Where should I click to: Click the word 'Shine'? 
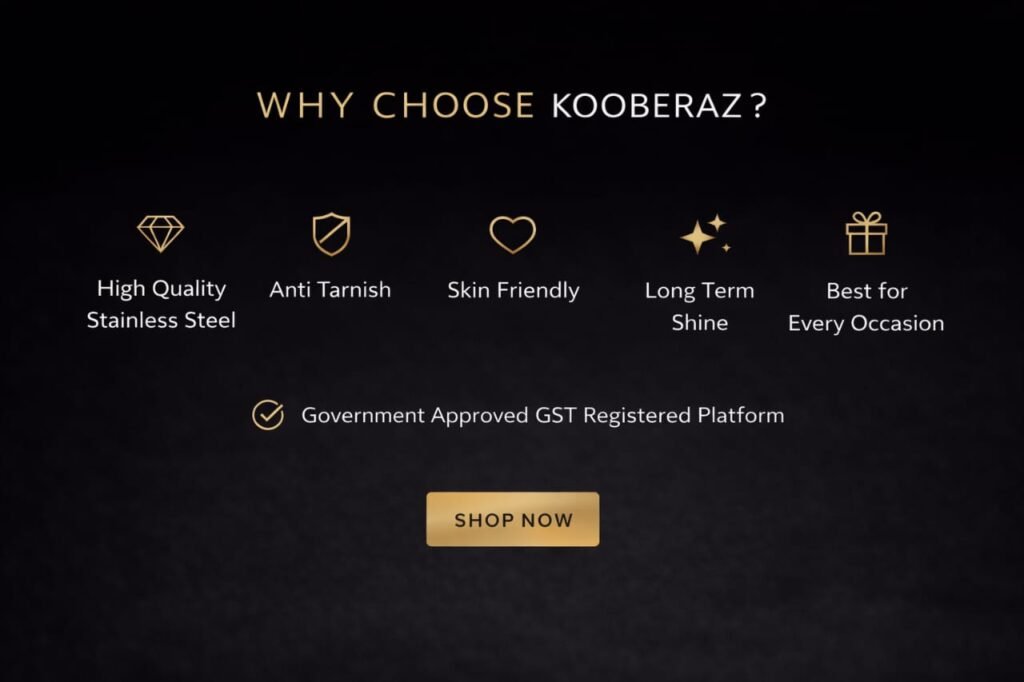coord(699,323)
